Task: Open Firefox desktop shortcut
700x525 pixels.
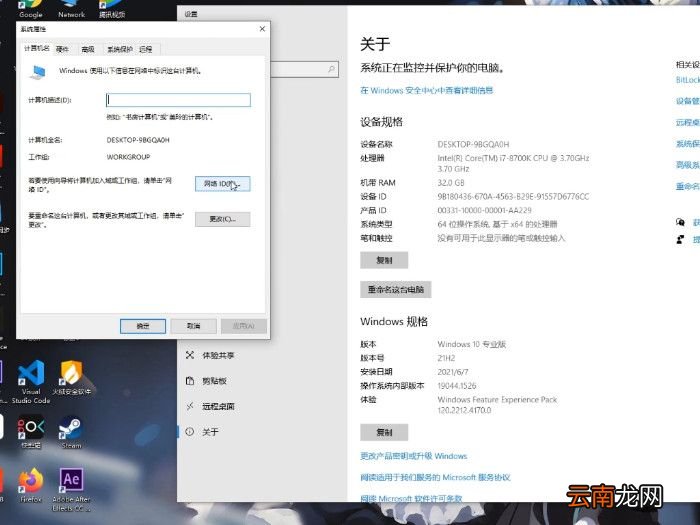Action: pos(31,485)
